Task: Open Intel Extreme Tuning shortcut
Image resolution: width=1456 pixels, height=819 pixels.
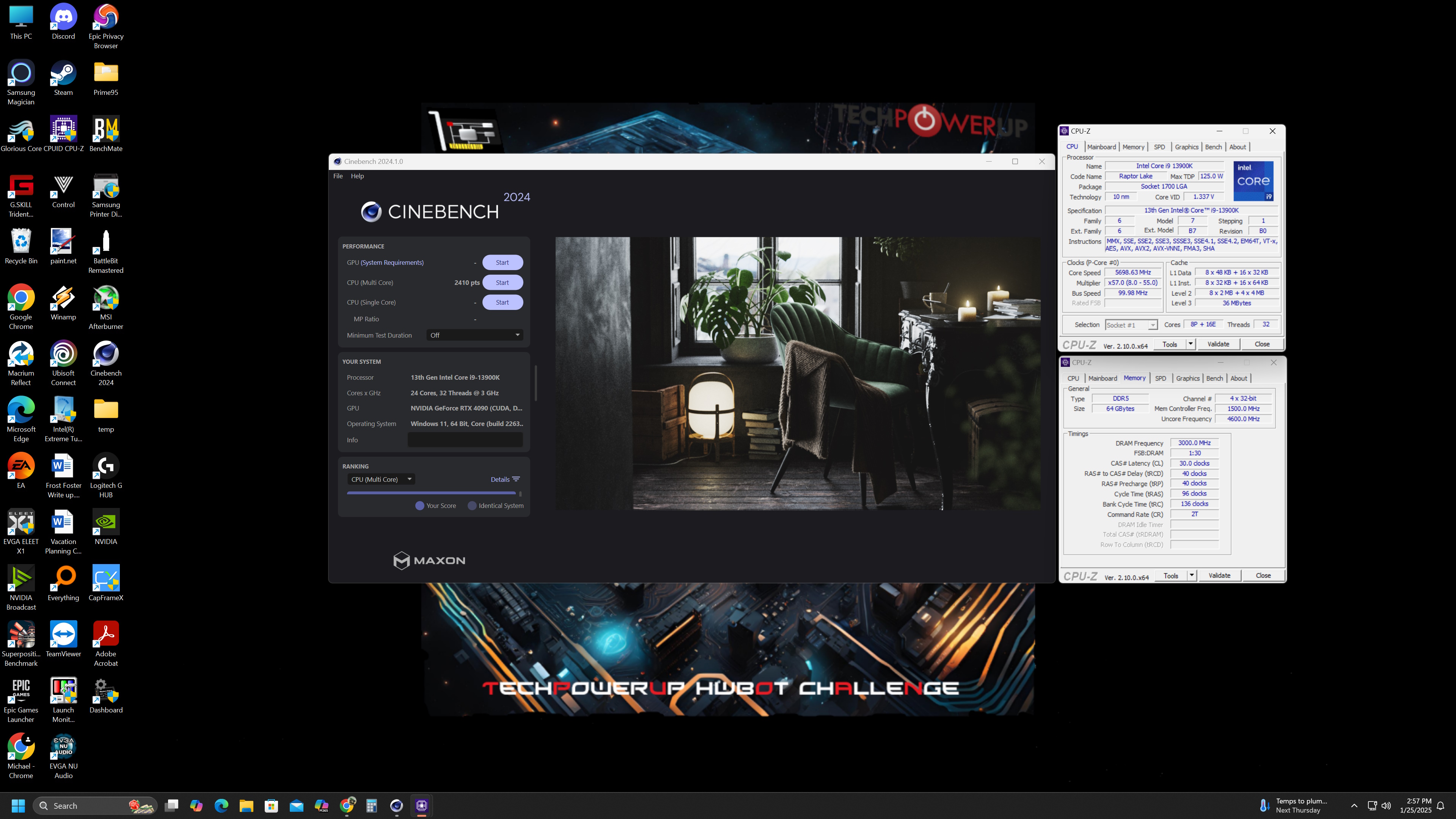Action: (x=63, y=419)
